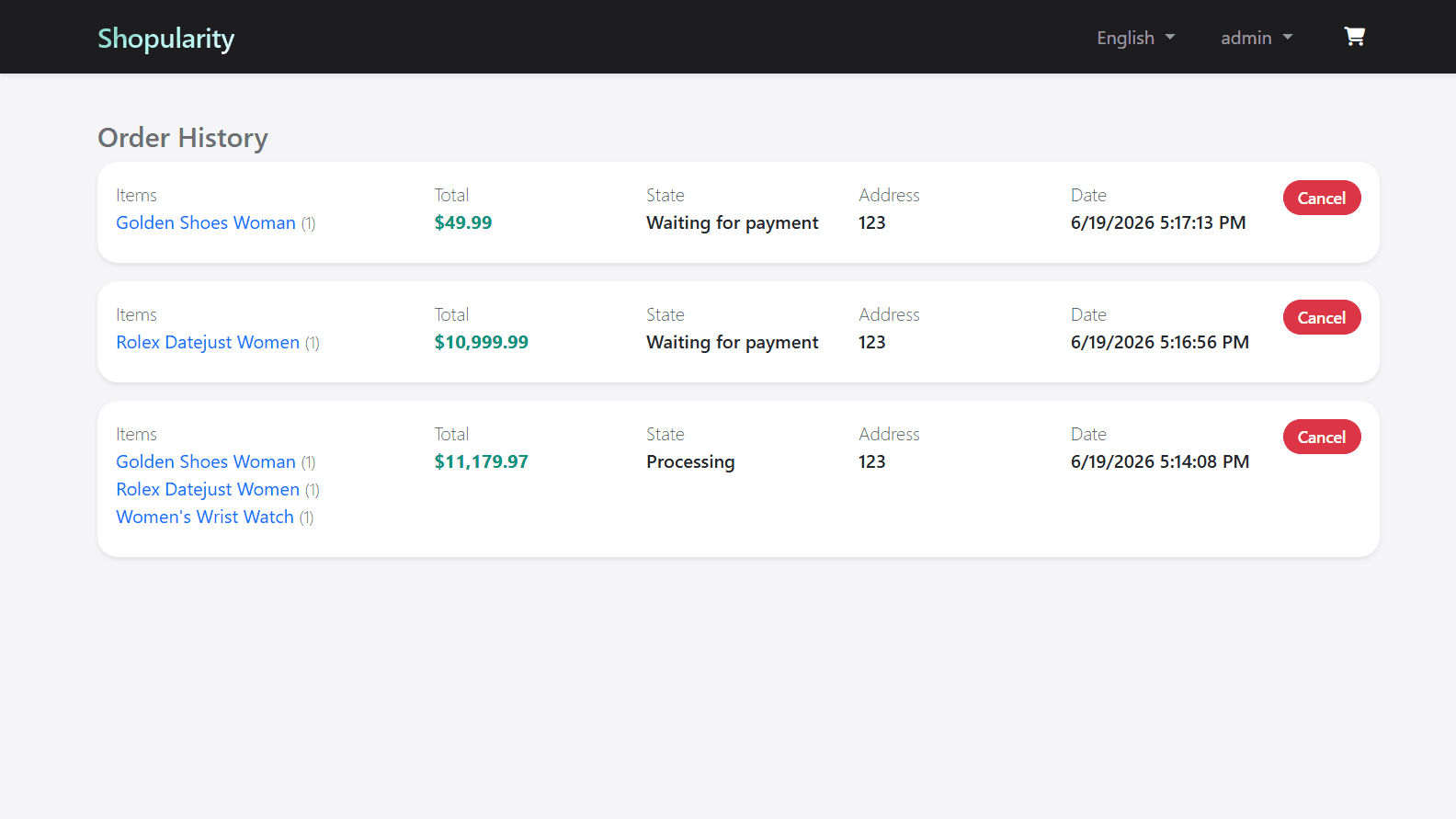Click the date 6/19/2026 5:17:13 PM

pos(1158,222)
